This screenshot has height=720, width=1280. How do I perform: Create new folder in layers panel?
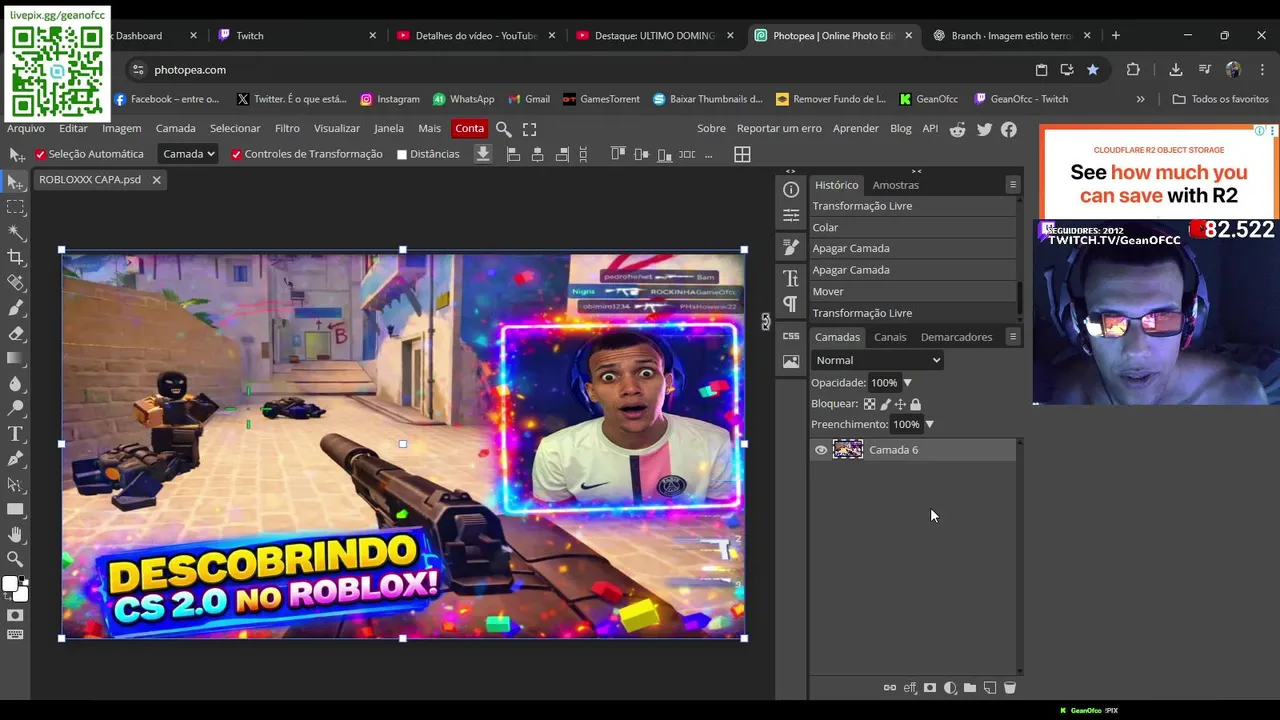[x=970, y=688]
